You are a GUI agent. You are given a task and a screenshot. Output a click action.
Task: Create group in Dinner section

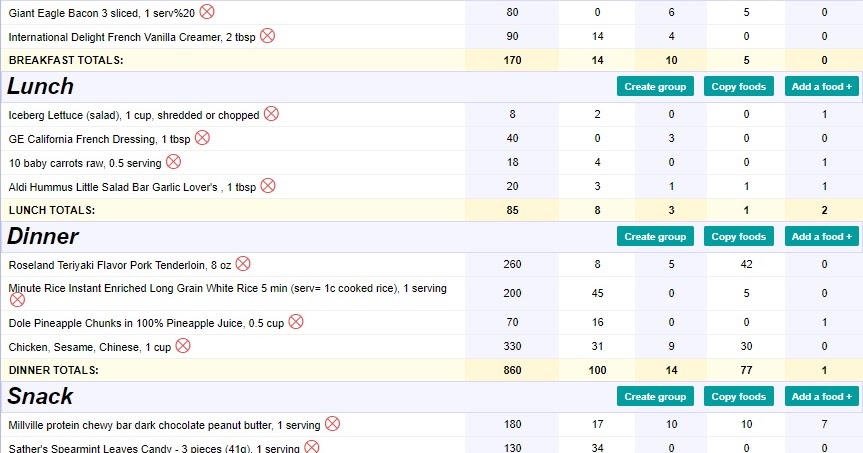point(655,237)
